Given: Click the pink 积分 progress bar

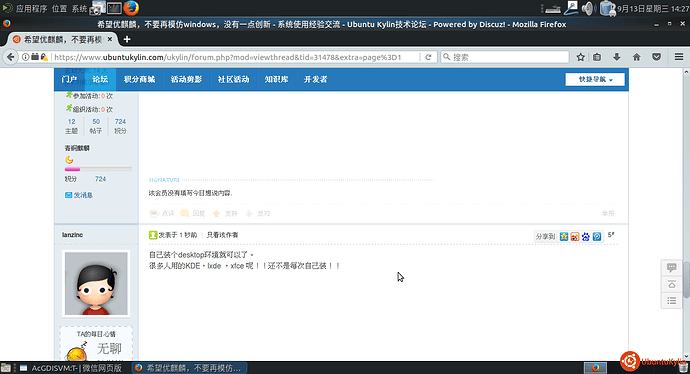Looking at the screenshot, I should coord(98,169).
